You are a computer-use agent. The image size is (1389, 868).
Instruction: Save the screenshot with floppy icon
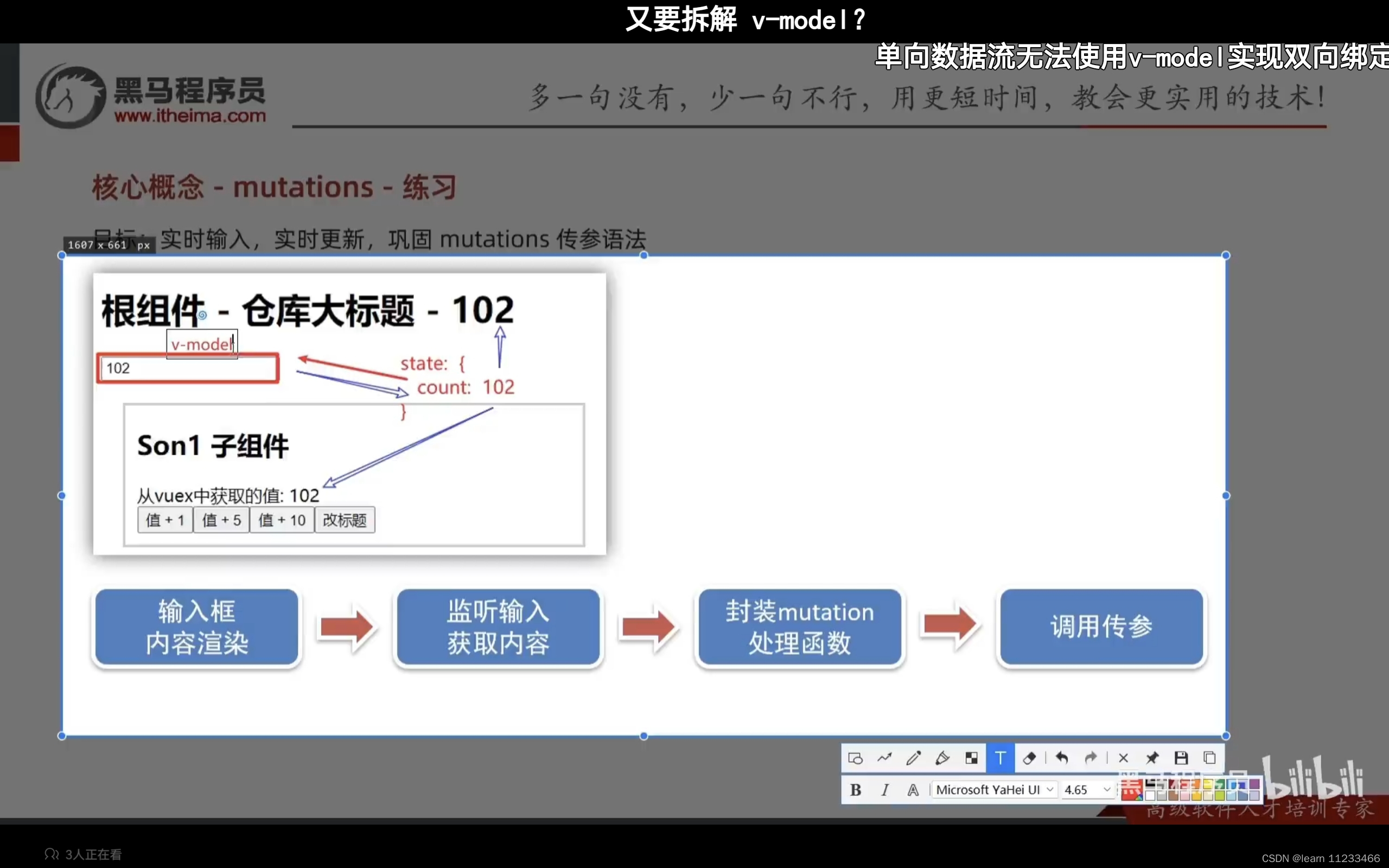(x=1181, y=758)
